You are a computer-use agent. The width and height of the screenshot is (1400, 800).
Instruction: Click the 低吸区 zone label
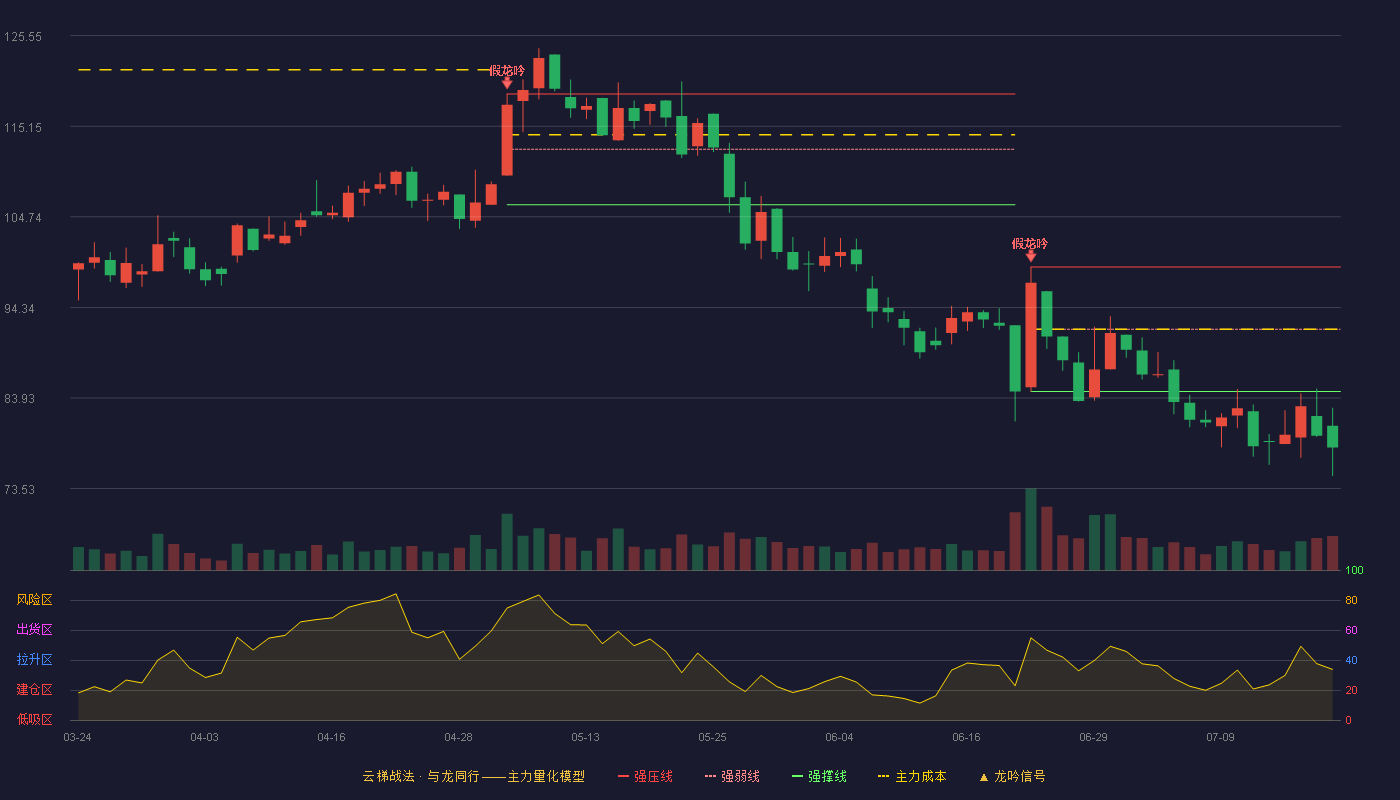point(34,719)
